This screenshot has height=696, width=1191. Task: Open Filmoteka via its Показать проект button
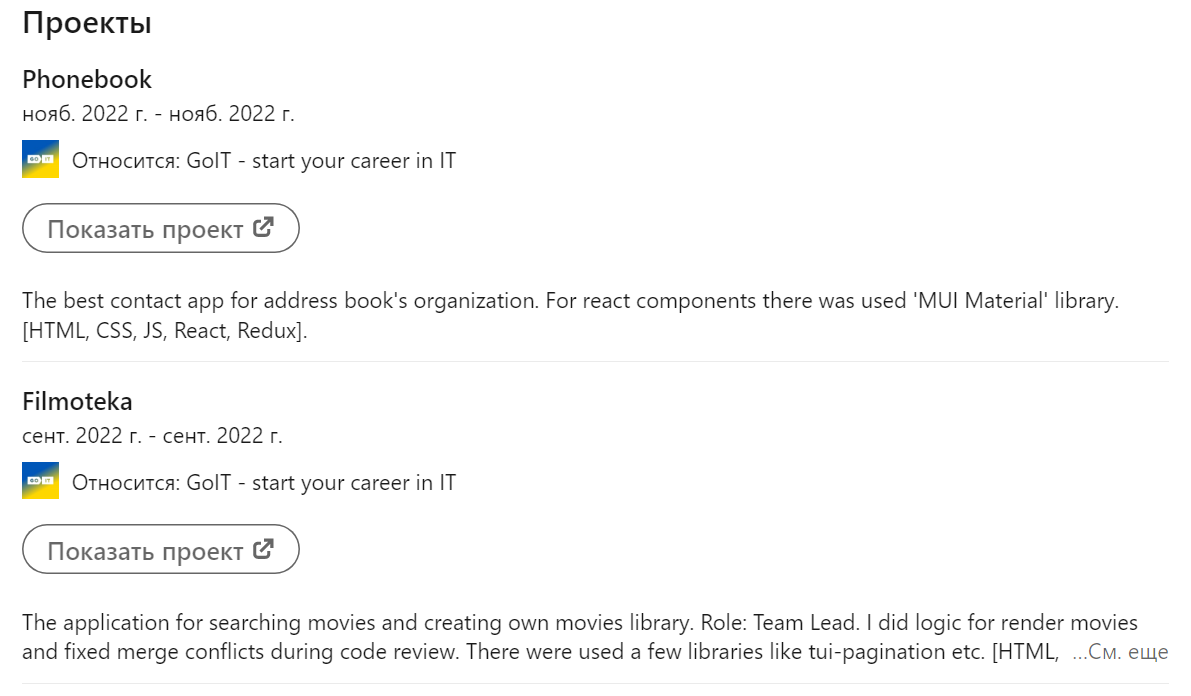pyautogui.click(x=161, y=549)
